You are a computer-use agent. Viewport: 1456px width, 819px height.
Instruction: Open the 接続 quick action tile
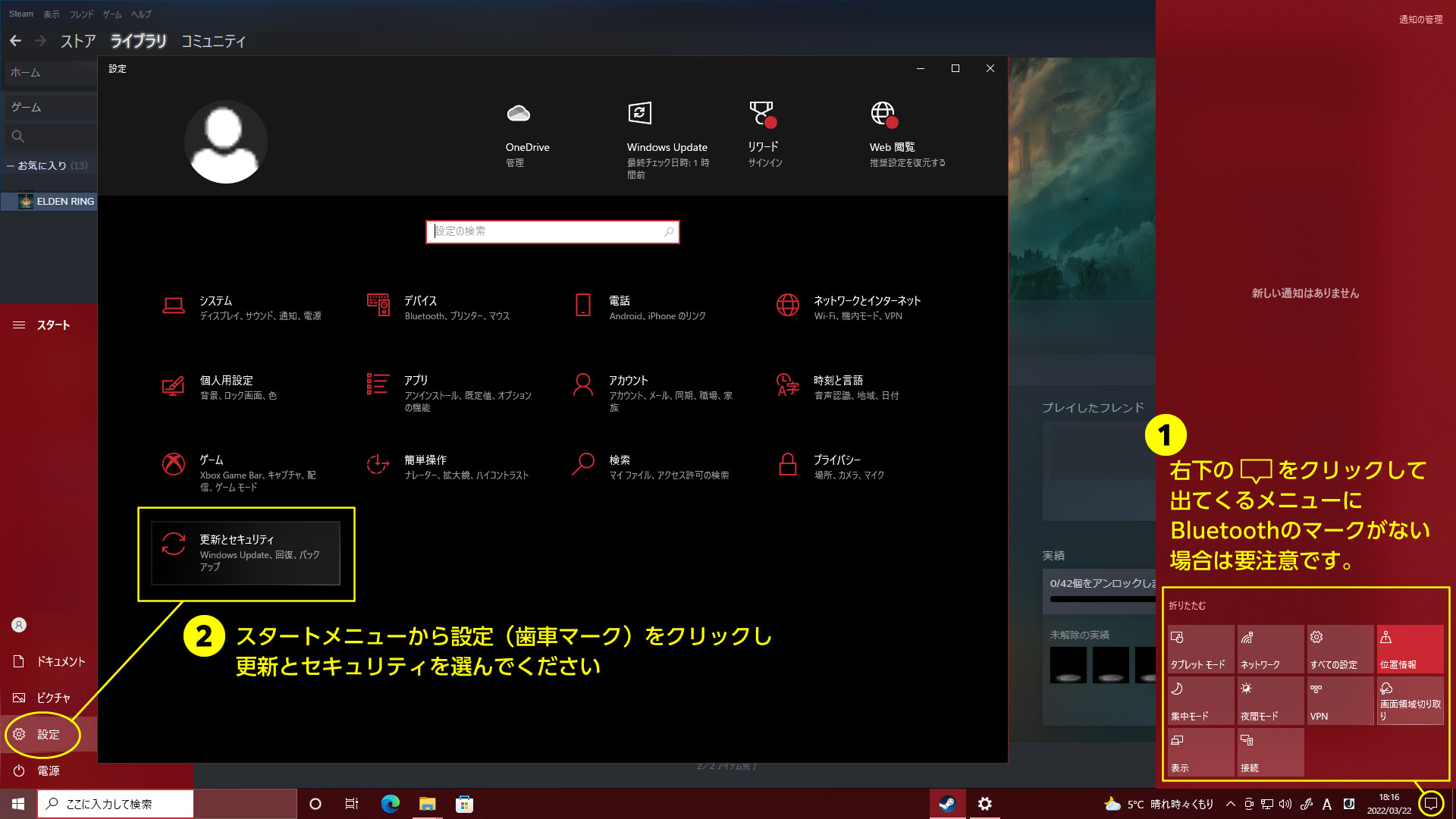[x=1270, y=752]
